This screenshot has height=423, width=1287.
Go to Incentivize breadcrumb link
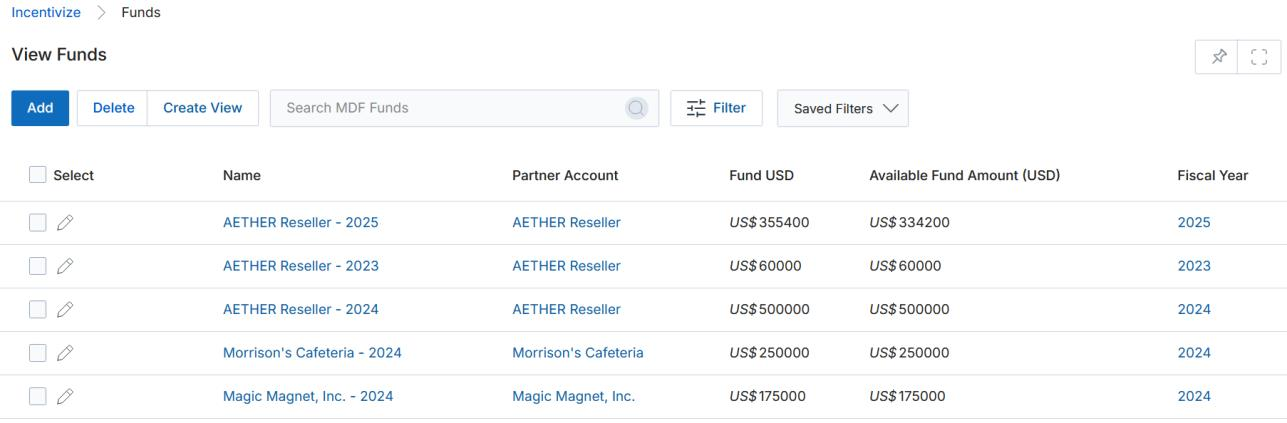tap(46, 12)
